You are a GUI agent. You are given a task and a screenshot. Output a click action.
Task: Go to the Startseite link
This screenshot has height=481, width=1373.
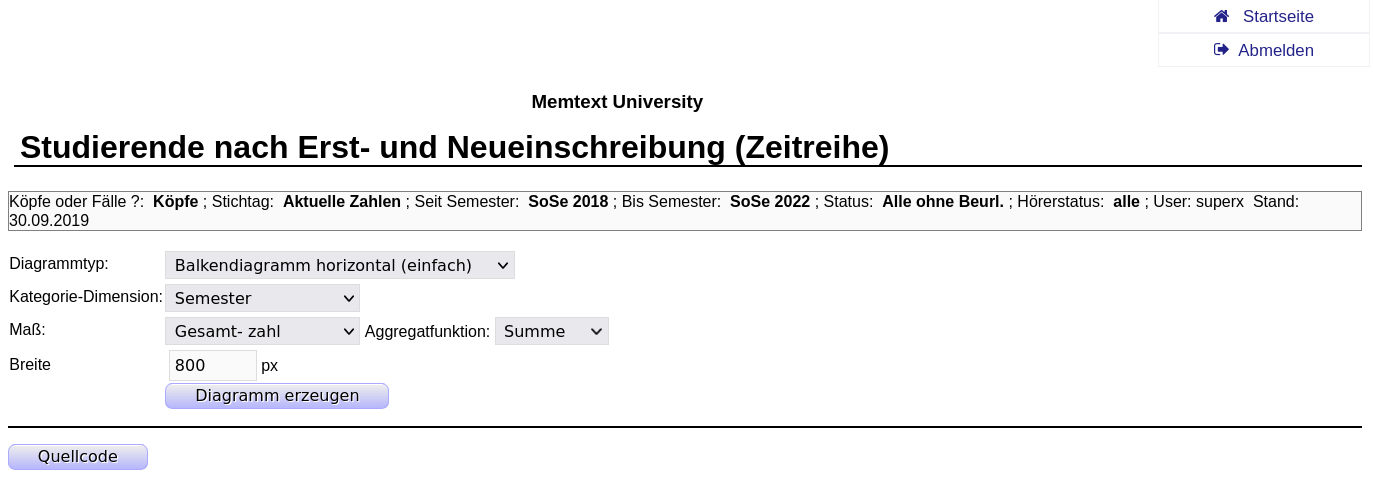1278,16
